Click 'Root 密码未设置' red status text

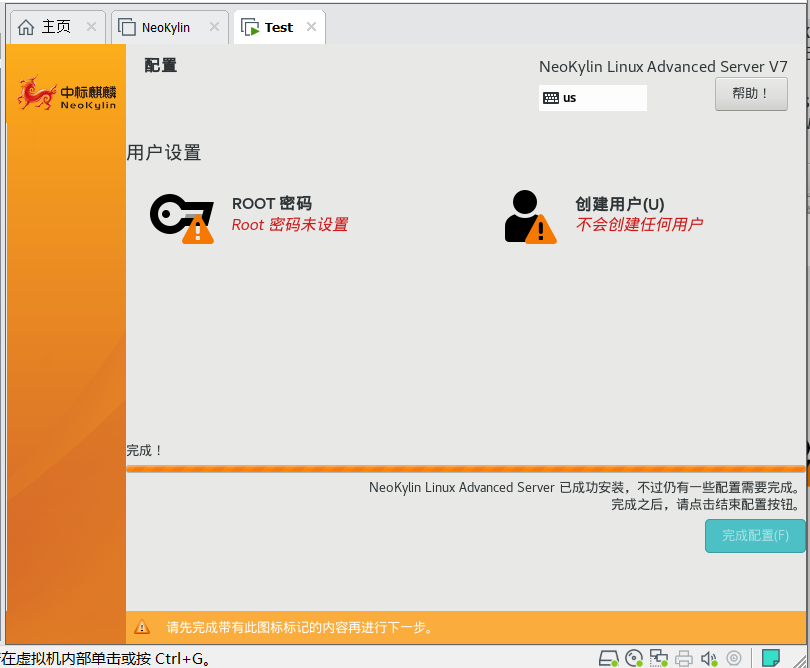tap(290, 225)
